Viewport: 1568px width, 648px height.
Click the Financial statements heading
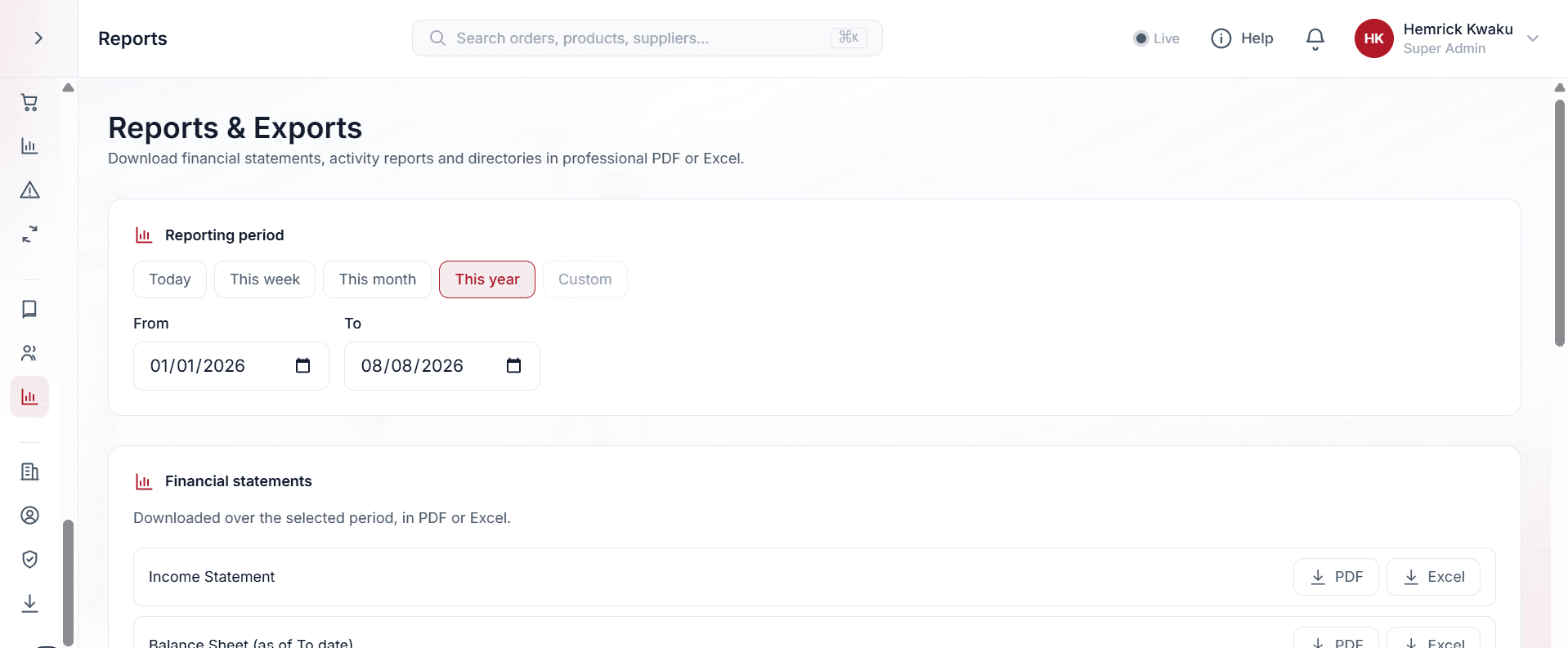(x=238, y=481)
